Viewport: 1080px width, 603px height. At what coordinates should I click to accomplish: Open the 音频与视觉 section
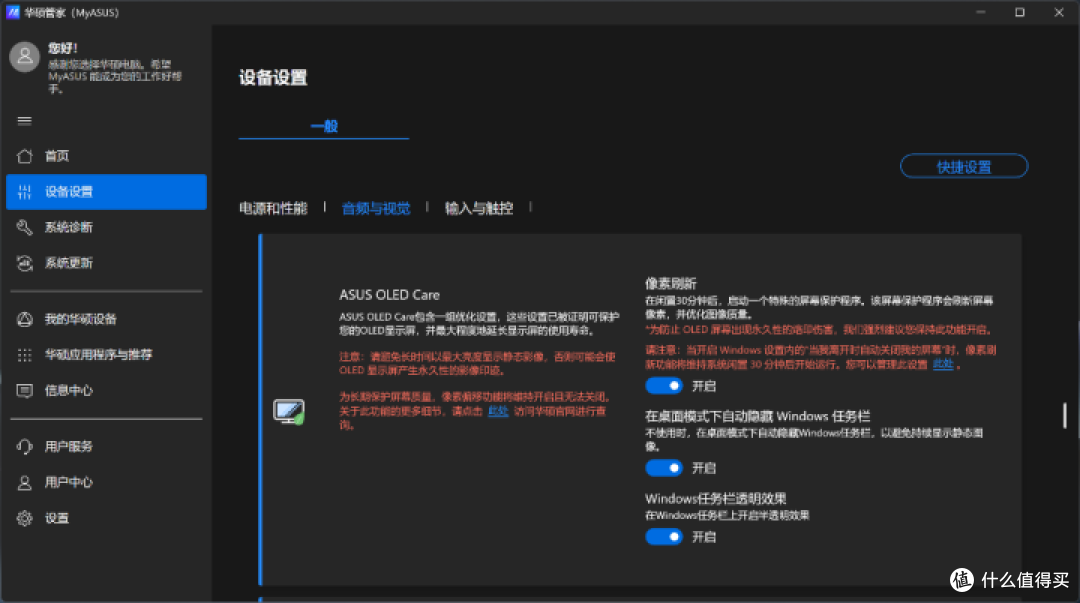(x=376, y=208)
